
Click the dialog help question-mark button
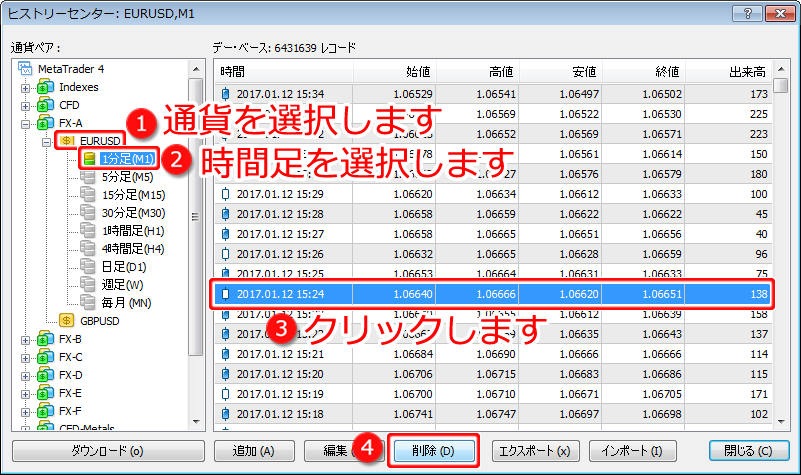(747, 13)
